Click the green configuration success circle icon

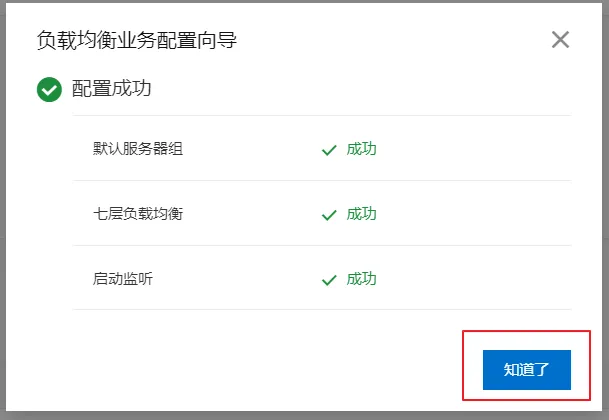(49, 90)
